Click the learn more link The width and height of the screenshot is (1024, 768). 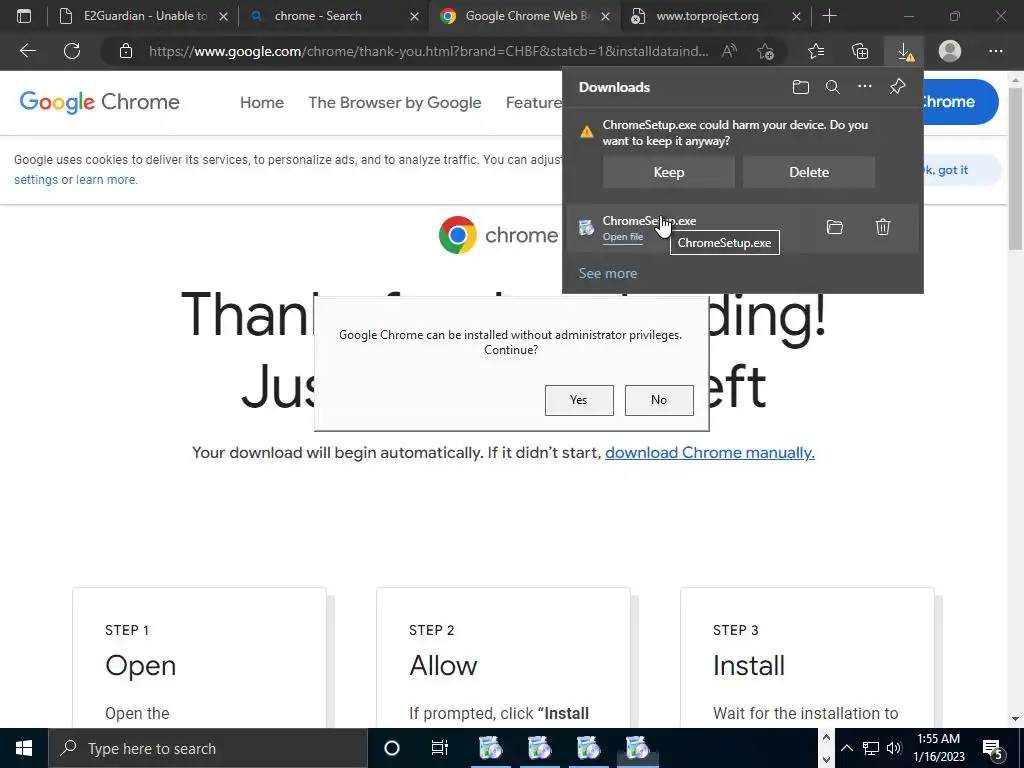tap(106, 180)
